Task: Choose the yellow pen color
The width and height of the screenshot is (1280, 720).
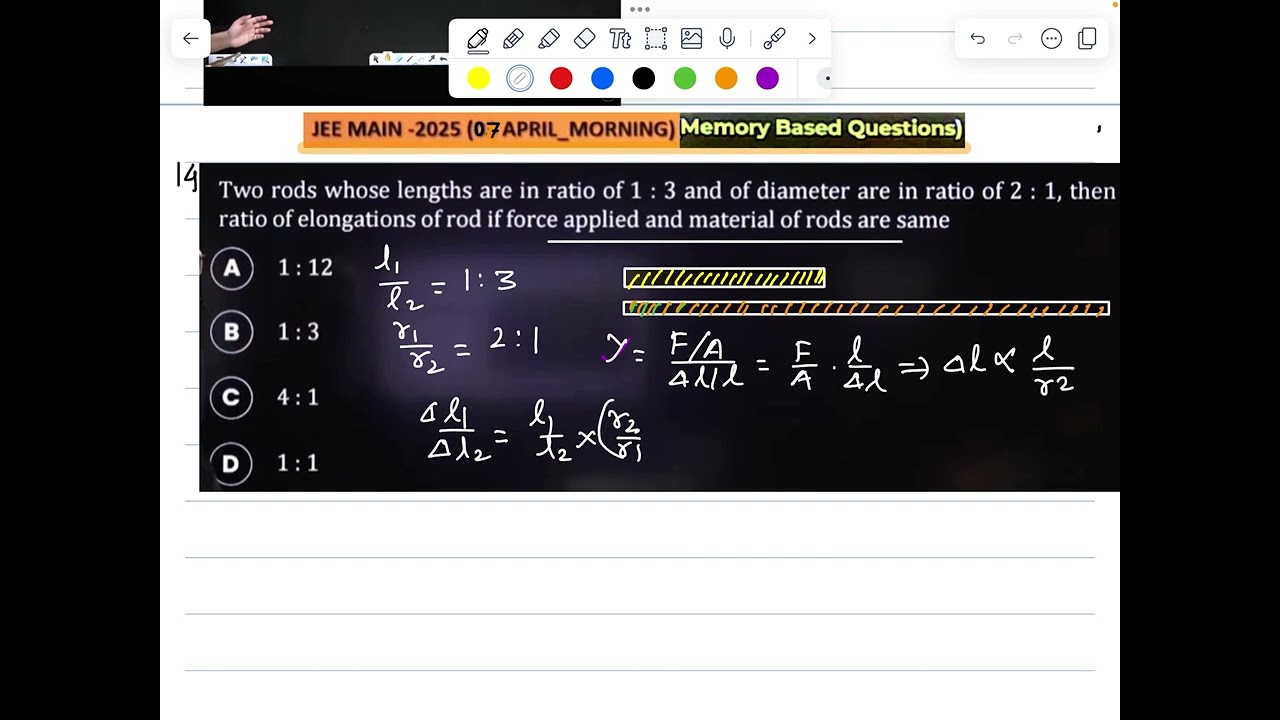Action: tap(479, 78)
